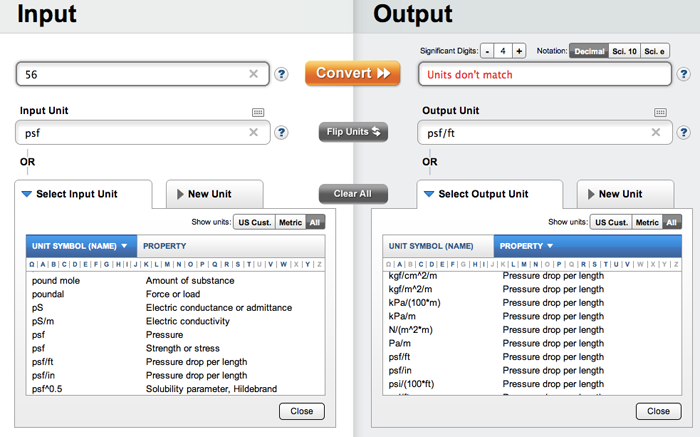
Task: Select psf/in from the input unit list
Action: click(x=45, y=374)
